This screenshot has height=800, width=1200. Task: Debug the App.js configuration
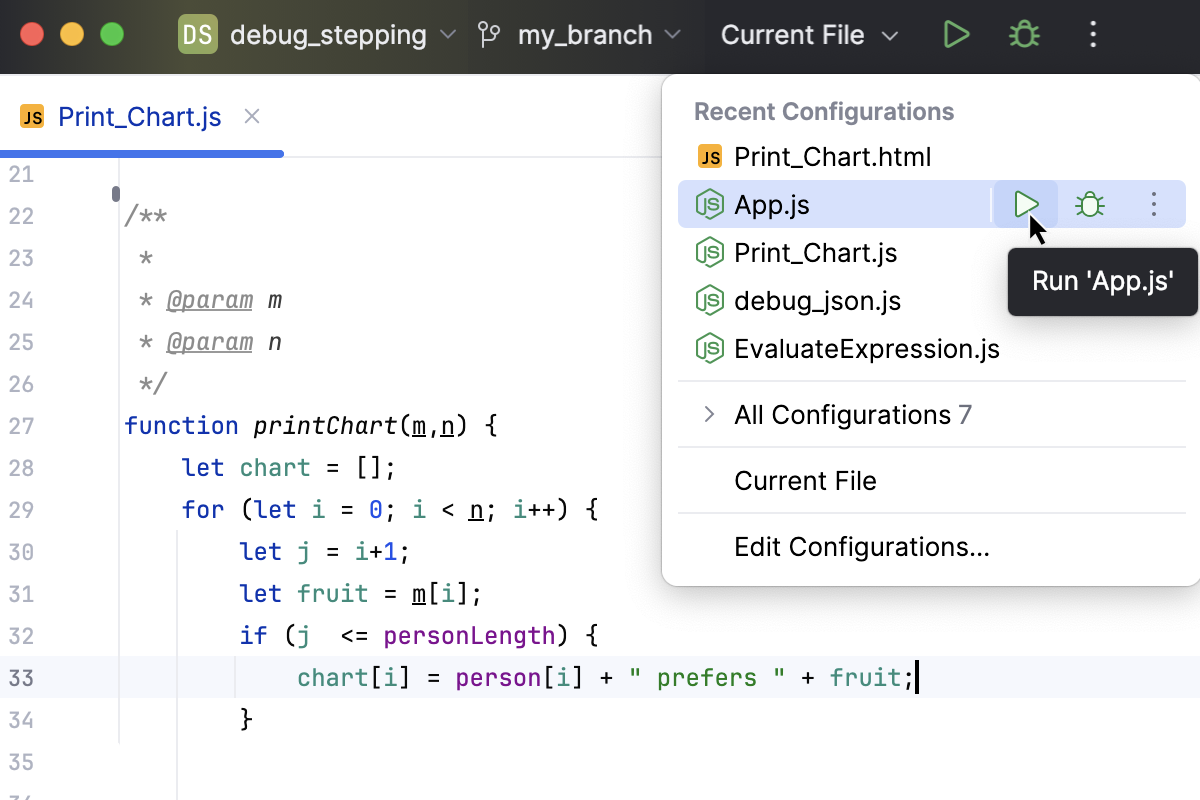point(1089,205)
